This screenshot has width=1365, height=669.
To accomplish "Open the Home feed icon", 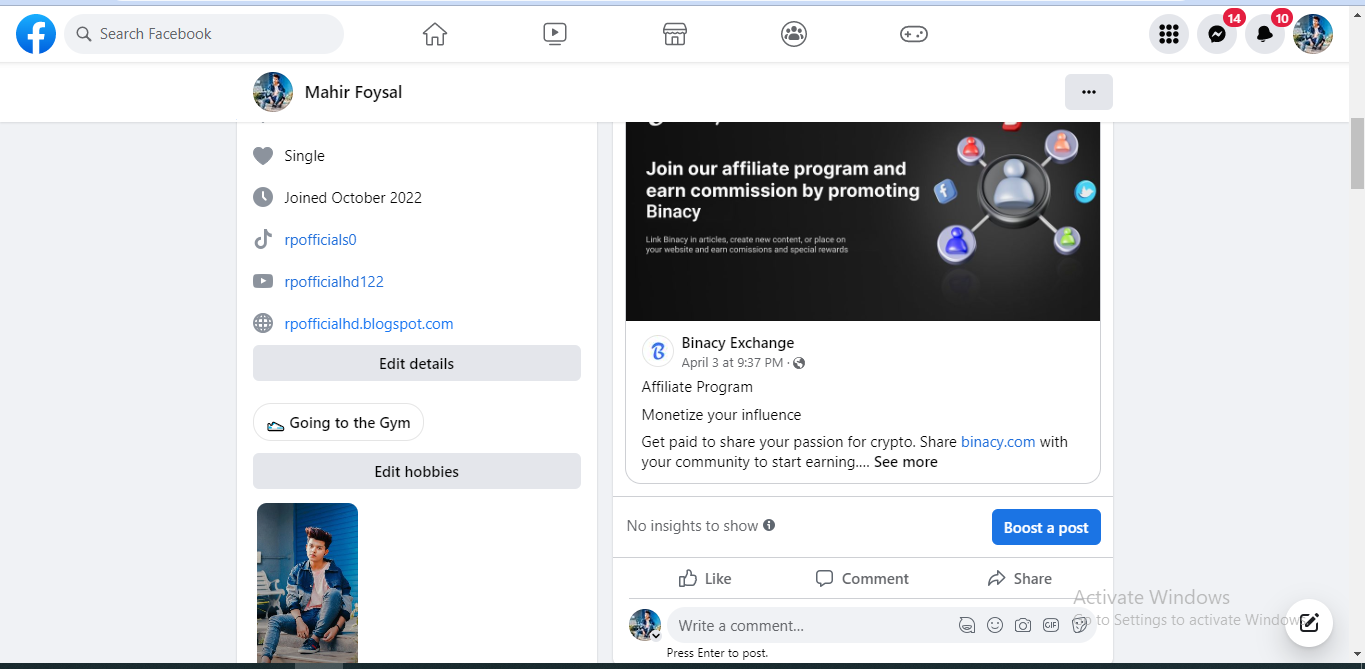I will [x=435, y=34].
